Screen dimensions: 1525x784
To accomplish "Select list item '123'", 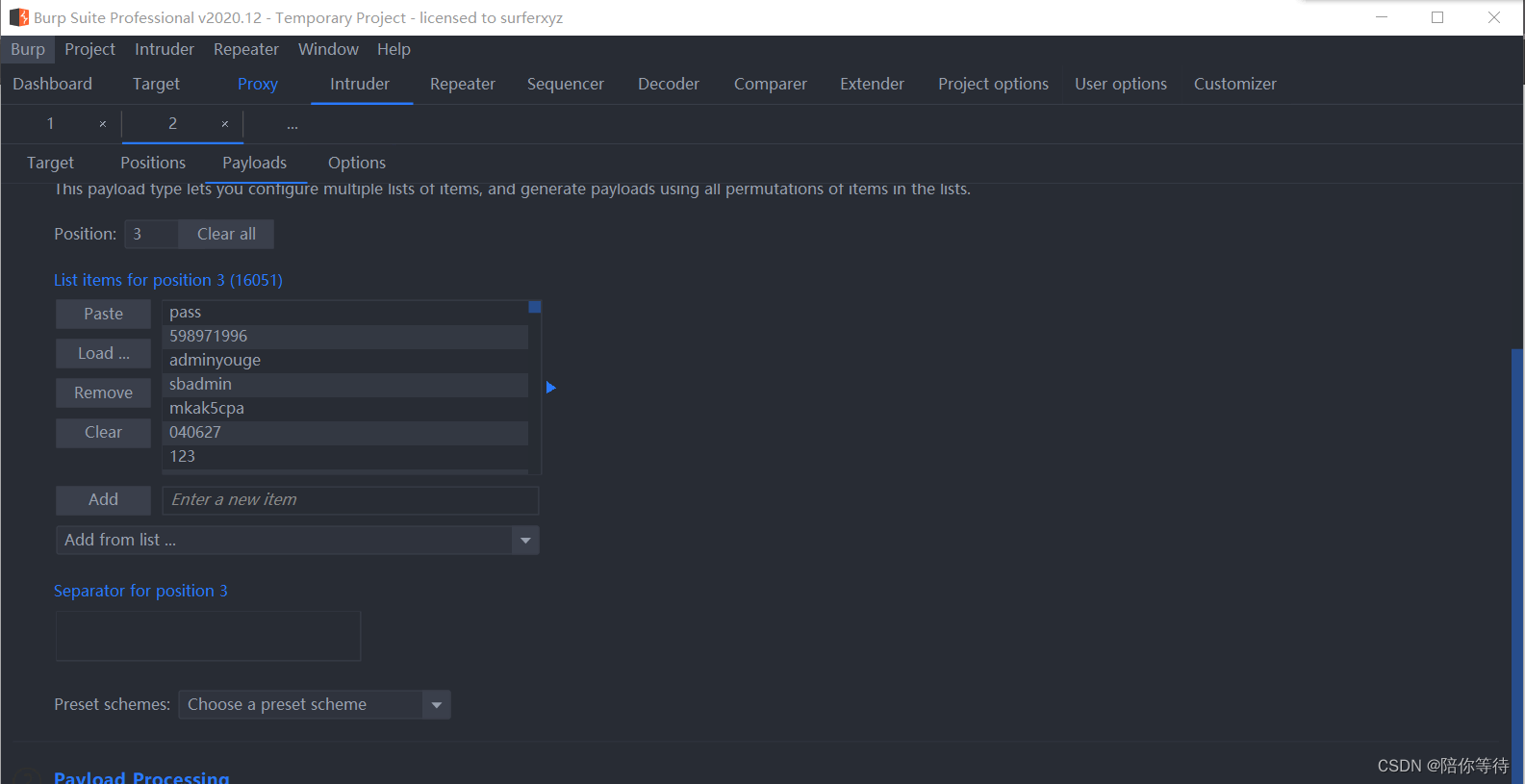I will pyautogui.click(x=345, y=457).
